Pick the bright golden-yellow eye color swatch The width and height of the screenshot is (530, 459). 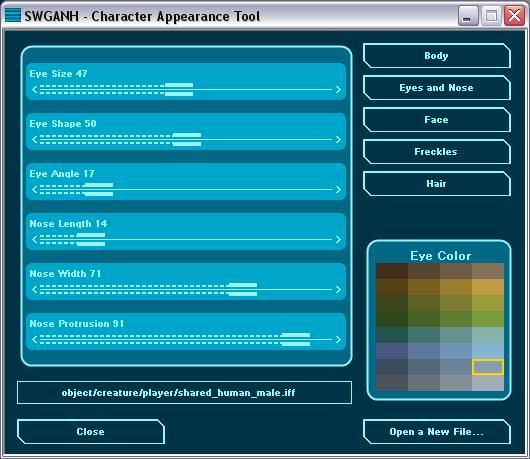point(488,287)
